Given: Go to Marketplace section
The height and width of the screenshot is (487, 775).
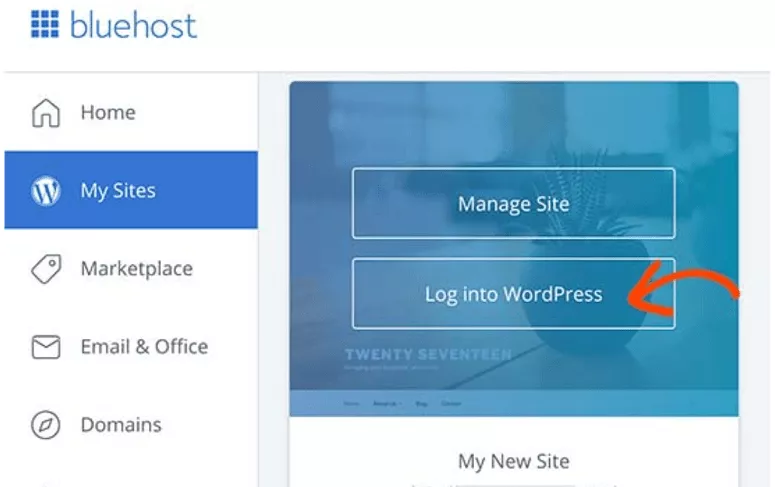Looking at the screenshot, I should (x=136, y=269).
